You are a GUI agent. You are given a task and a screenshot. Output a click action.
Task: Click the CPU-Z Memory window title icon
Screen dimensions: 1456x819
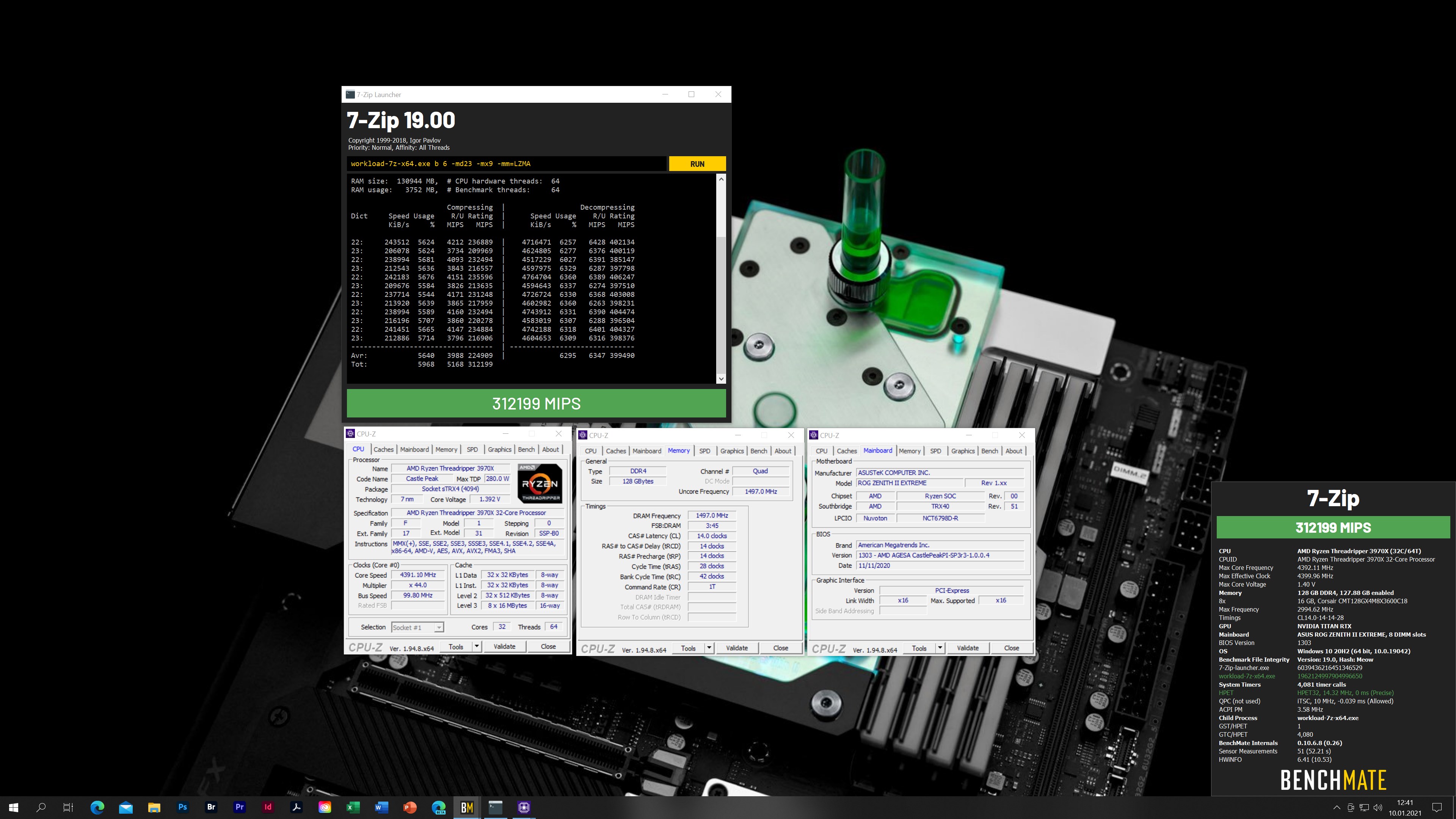(583, 435)
